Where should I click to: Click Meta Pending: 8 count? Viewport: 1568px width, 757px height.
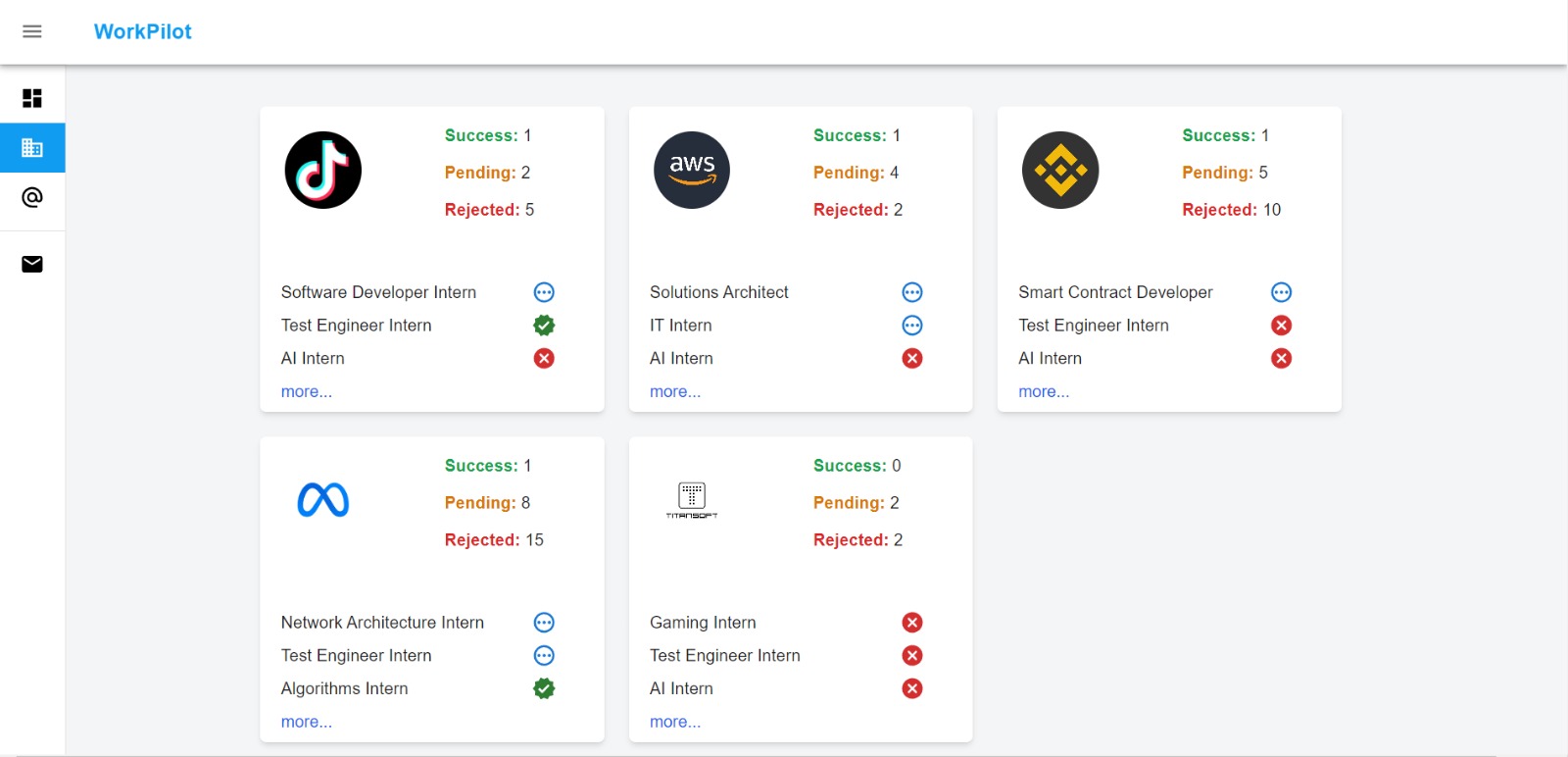pos(487,503)
